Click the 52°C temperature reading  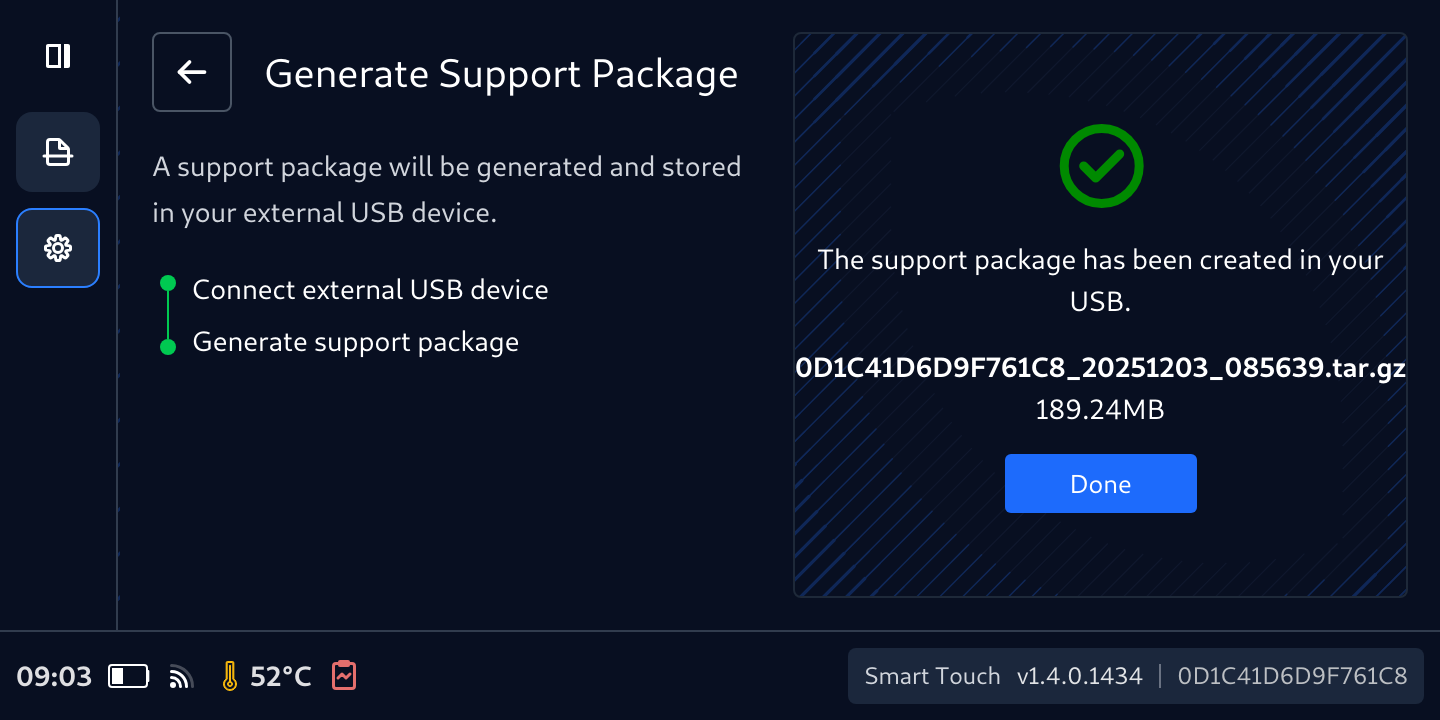tap(280, 677)
